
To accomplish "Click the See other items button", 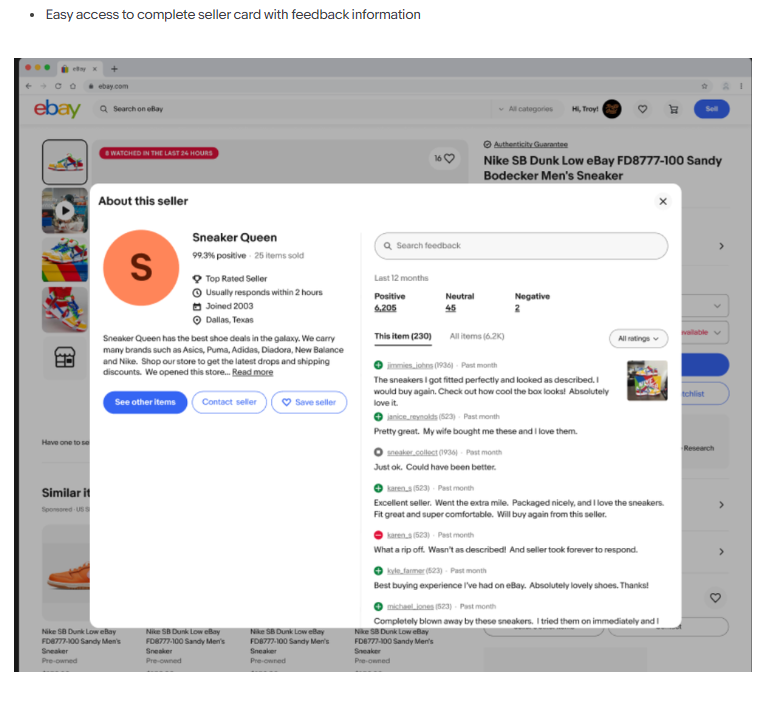I will point(145,402).
